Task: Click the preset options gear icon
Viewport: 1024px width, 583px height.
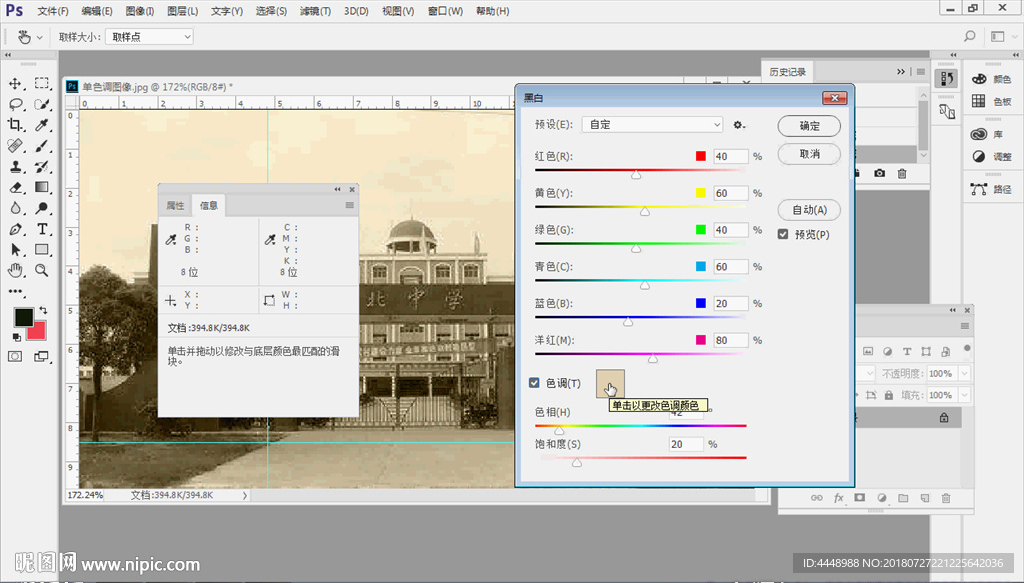Action: 739,125
